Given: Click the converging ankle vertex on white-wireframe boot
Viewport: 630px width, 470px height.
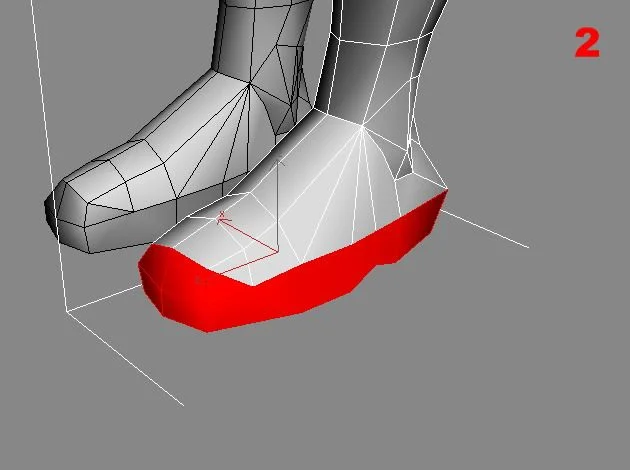Looking at the screenshot, I should pyautogui.click(x=362, y=127).
